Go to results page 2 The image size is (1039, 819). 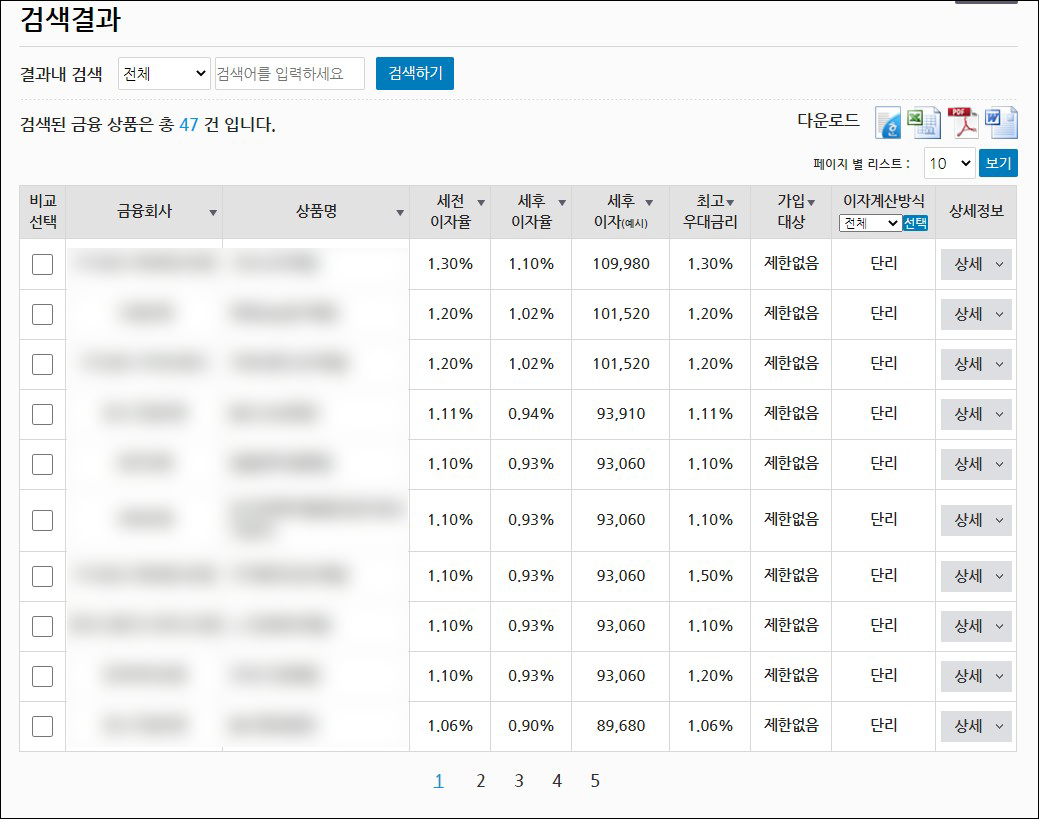click(x=480, y=781)
